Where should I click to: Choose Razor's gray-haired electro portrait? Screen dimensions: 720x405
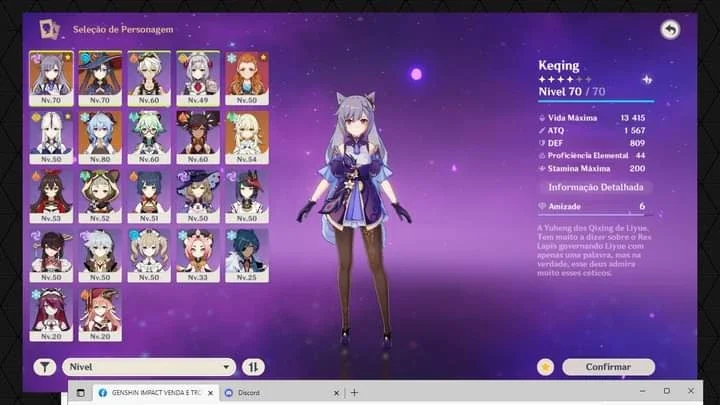coord(100,256)
